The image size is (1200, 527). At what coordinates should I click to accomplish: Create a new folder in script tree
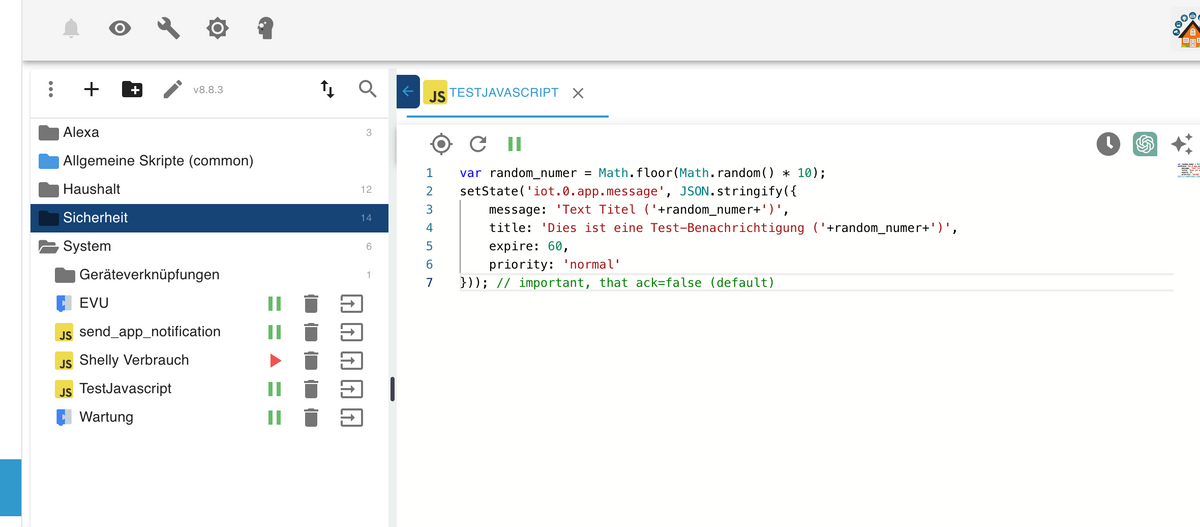[x=132, y=89]
